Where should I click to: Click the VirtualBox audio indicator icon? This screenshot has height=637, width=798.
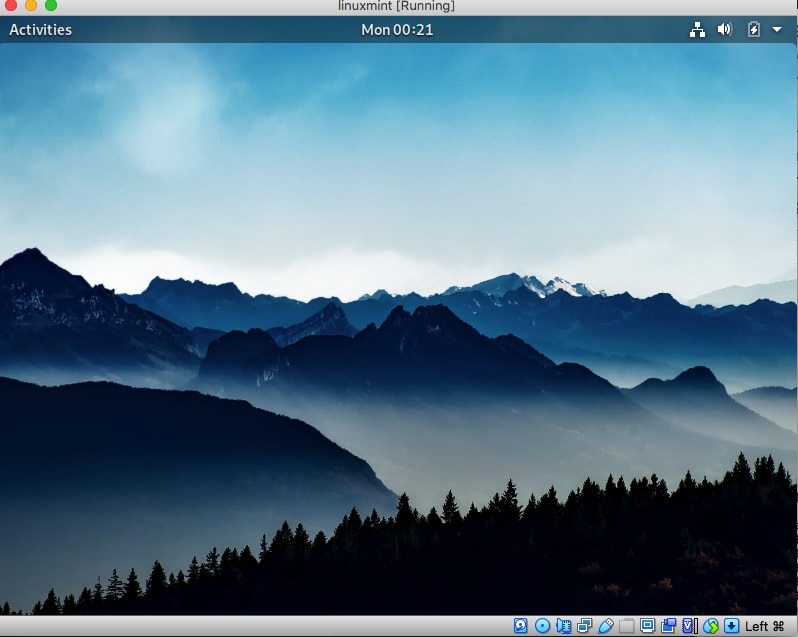click(x=564, y=625)
